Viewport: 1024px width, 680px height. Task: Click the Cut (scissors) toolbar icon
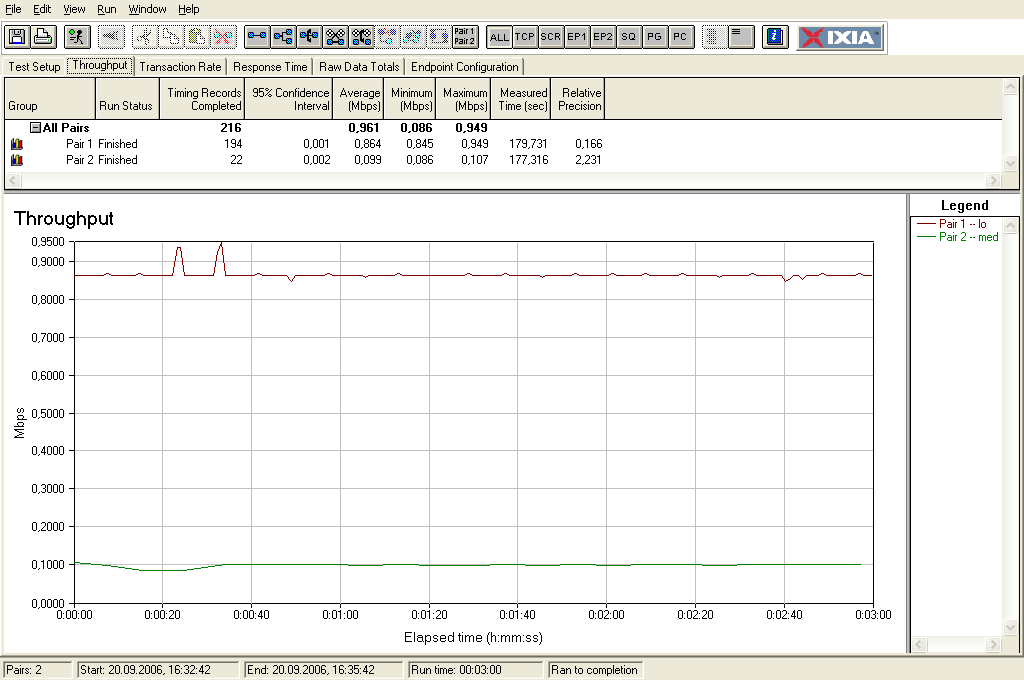pos(145,37)
